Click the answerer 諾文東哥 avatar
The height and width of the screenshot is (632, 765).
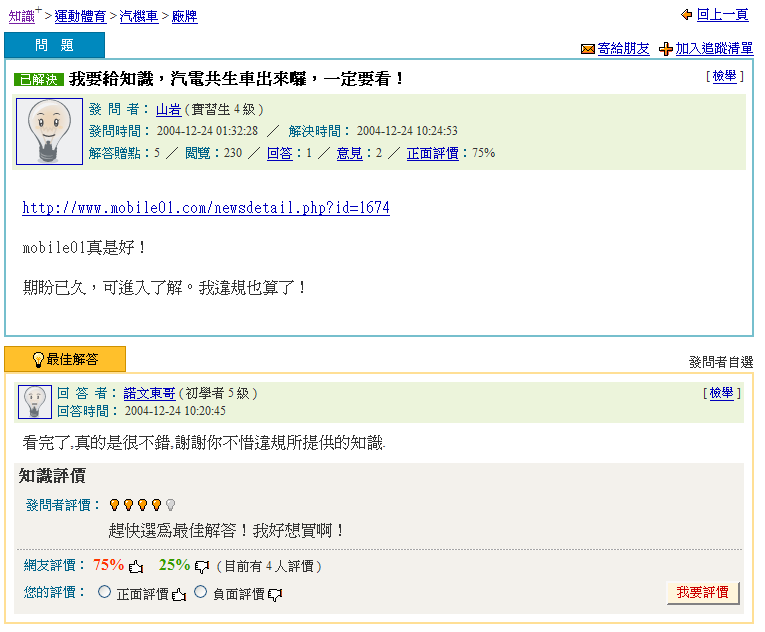coord(35,402)
